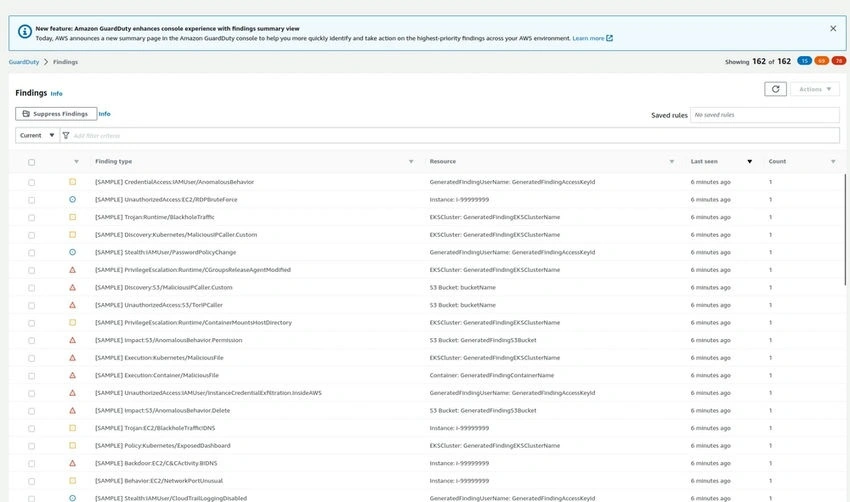Image resolution: width=850 pixels, height=502 pixels.
Task: Select checkbox for Execution:Container/MaliciousFile finding
Action: 31,376
